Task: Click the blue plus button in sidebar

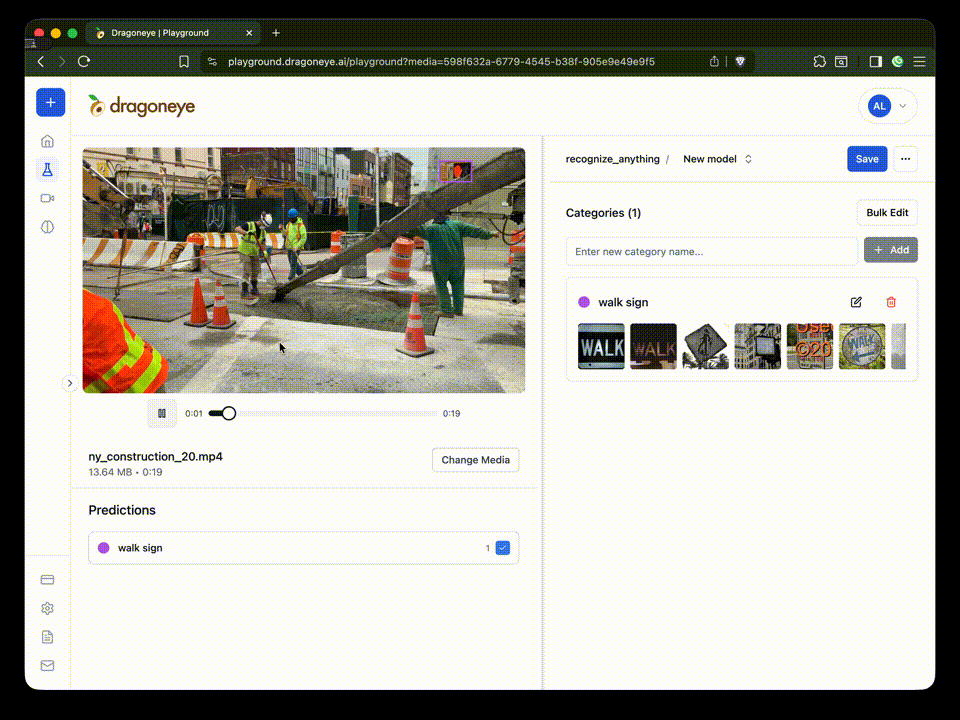Action: click(x=50, y=102)
